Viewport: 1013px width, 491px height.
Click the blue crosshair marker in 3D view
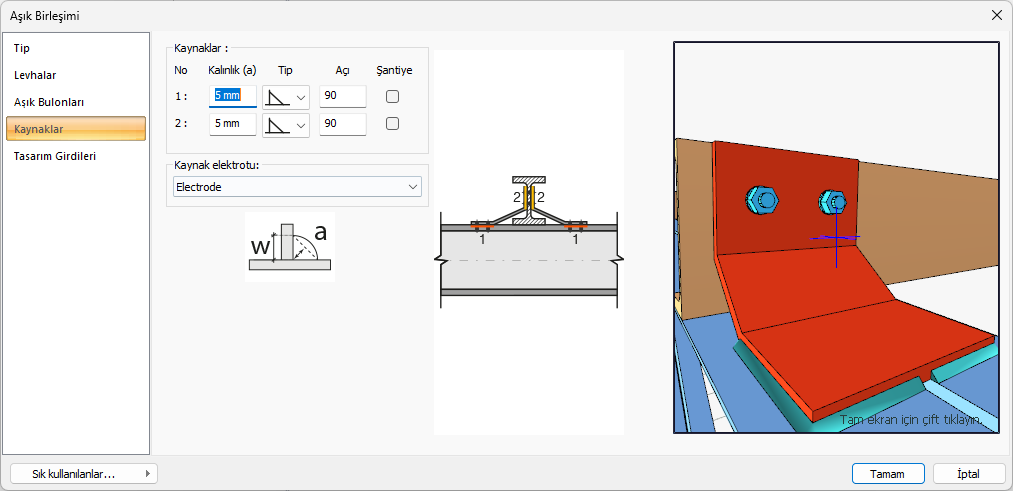(836, 238)
